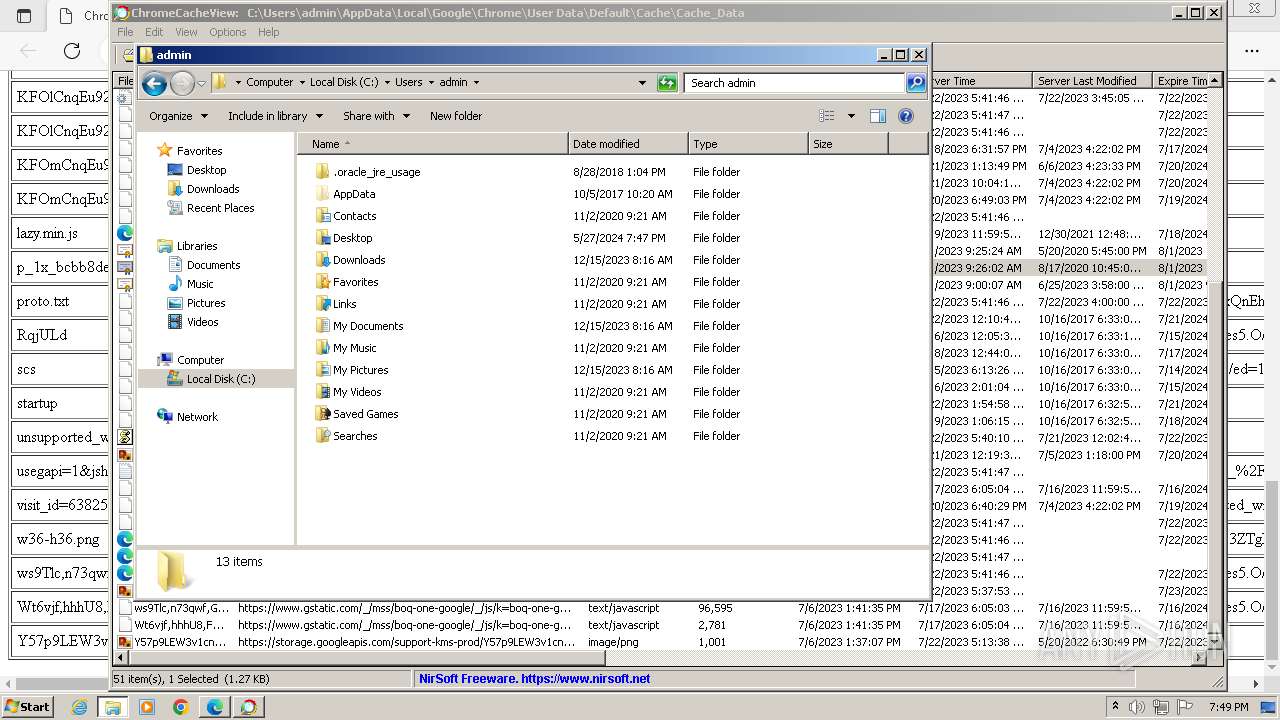Select the Saved Games folder icon

click(x=322, y=414)
